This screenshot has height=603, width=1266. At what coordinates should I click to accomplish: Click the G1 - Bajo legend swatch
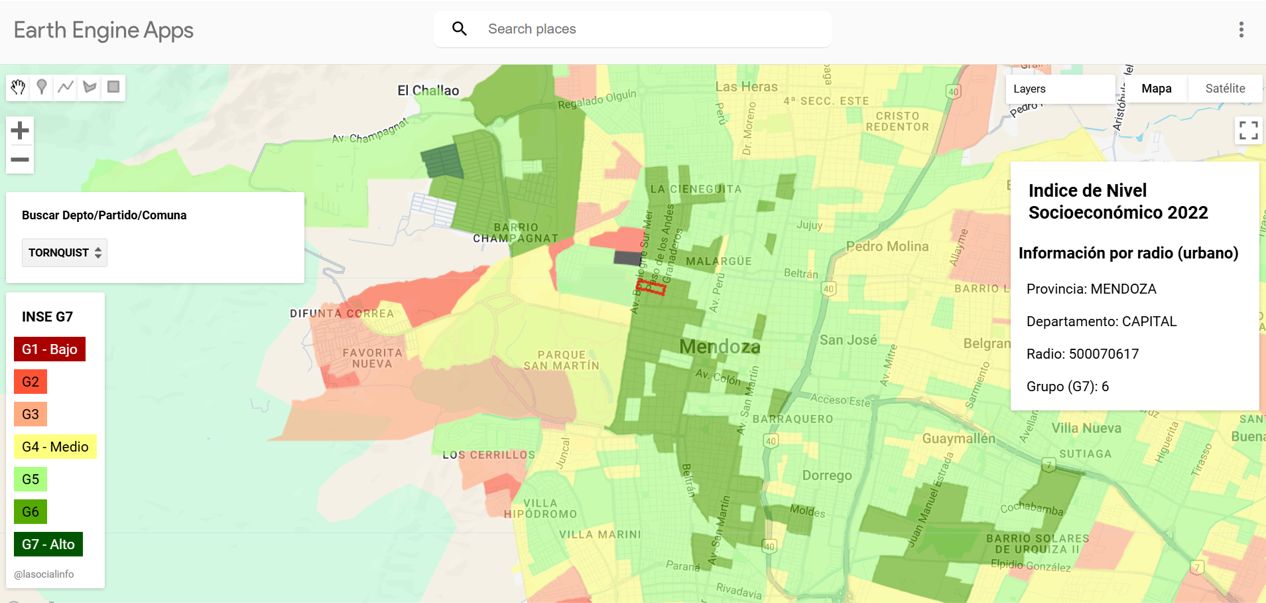(50, 349)
